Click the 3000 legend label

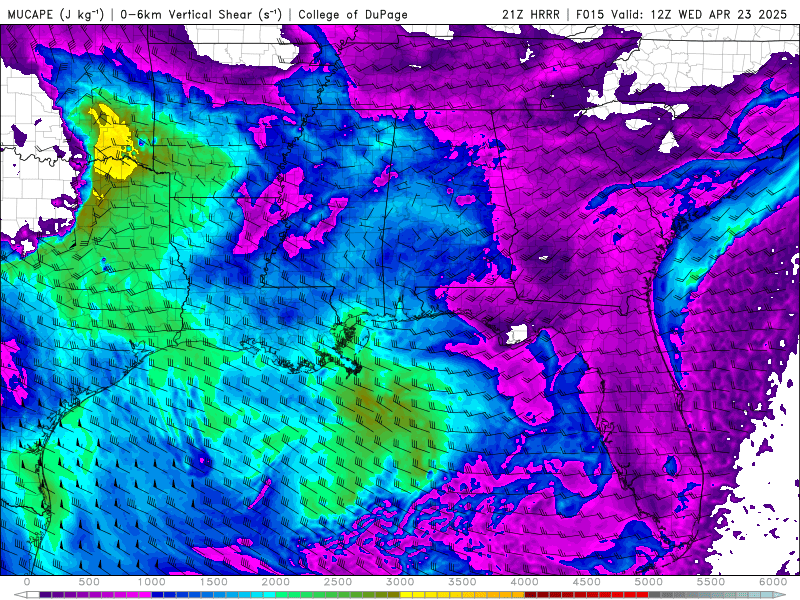coord(401,582)
